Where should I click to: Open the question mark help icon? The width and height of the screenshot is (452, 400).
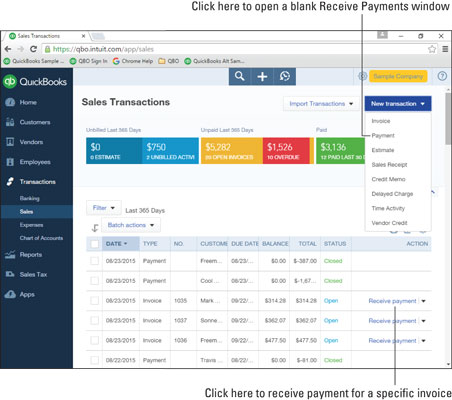tap(442, 76)
